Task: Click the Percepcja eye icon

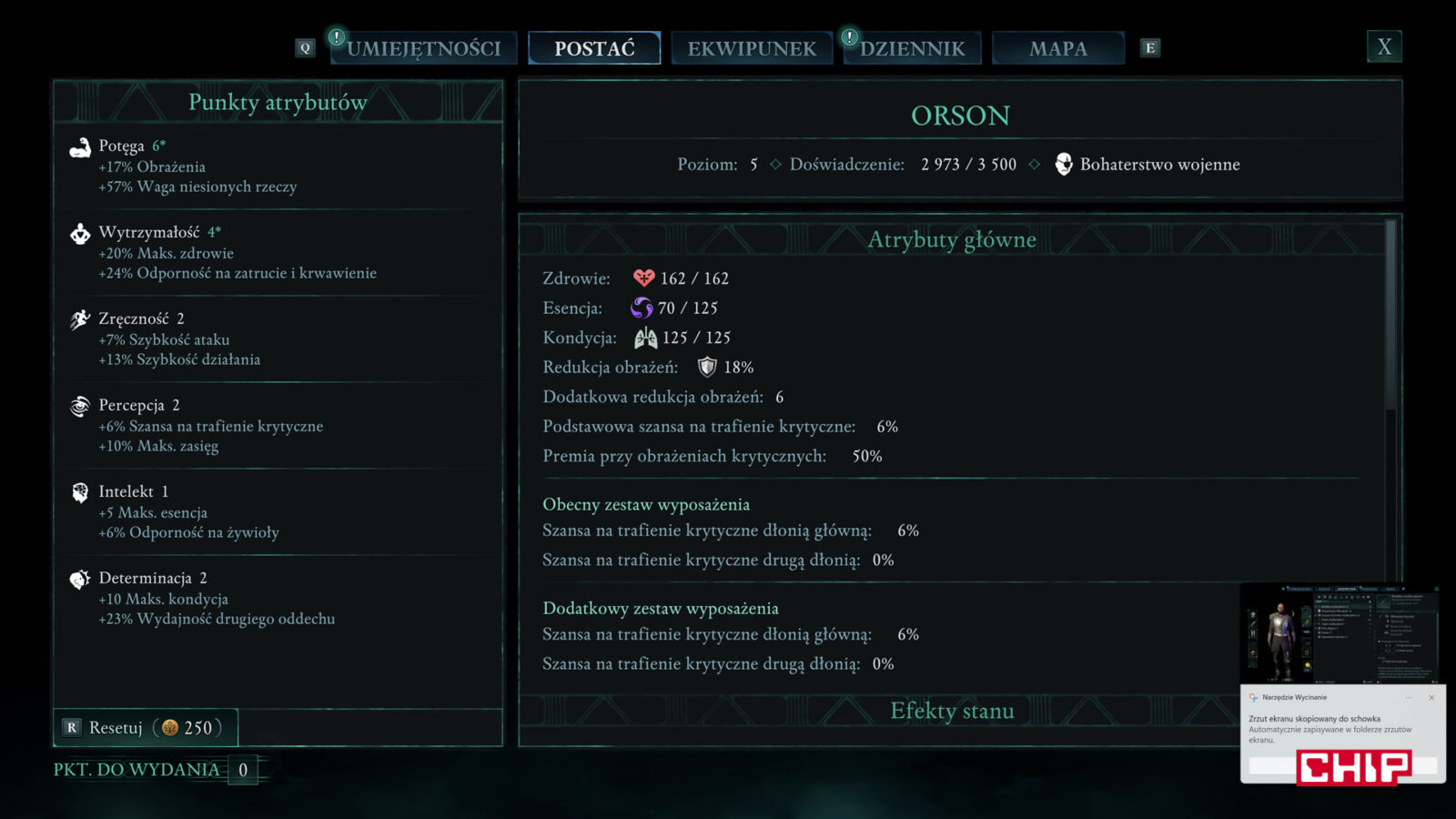Action: [x=80, y=406]
